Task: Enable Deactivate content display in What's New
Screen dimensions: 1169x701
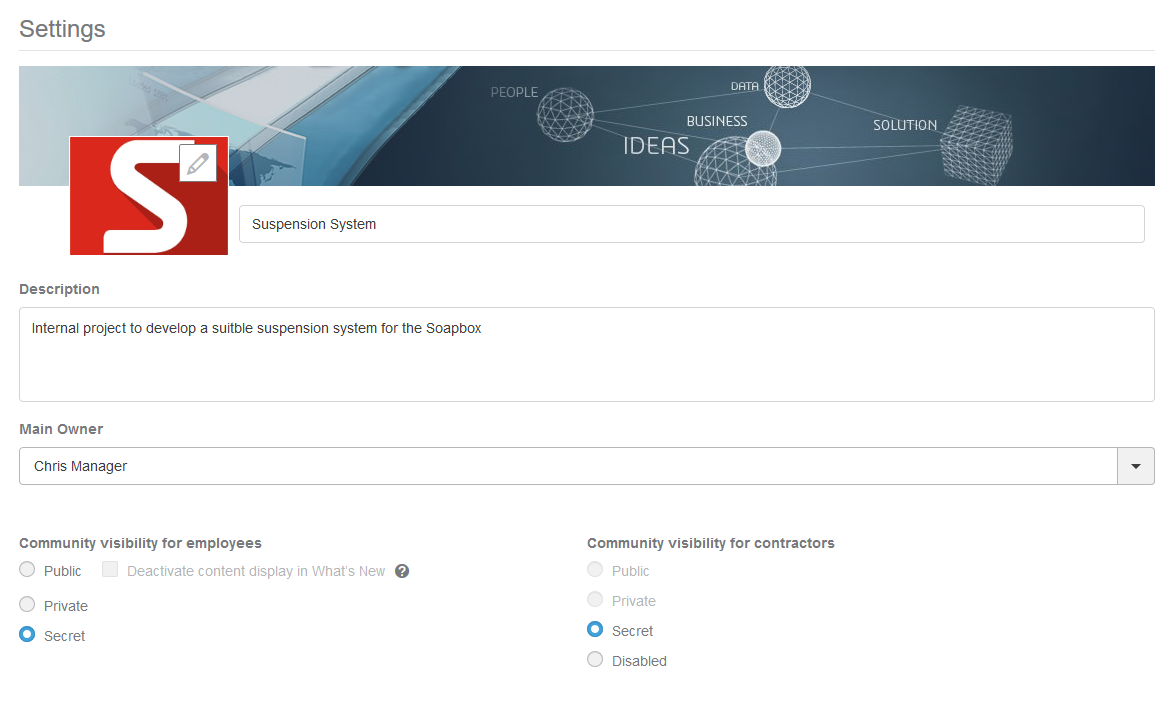Action: coord(110,570)
